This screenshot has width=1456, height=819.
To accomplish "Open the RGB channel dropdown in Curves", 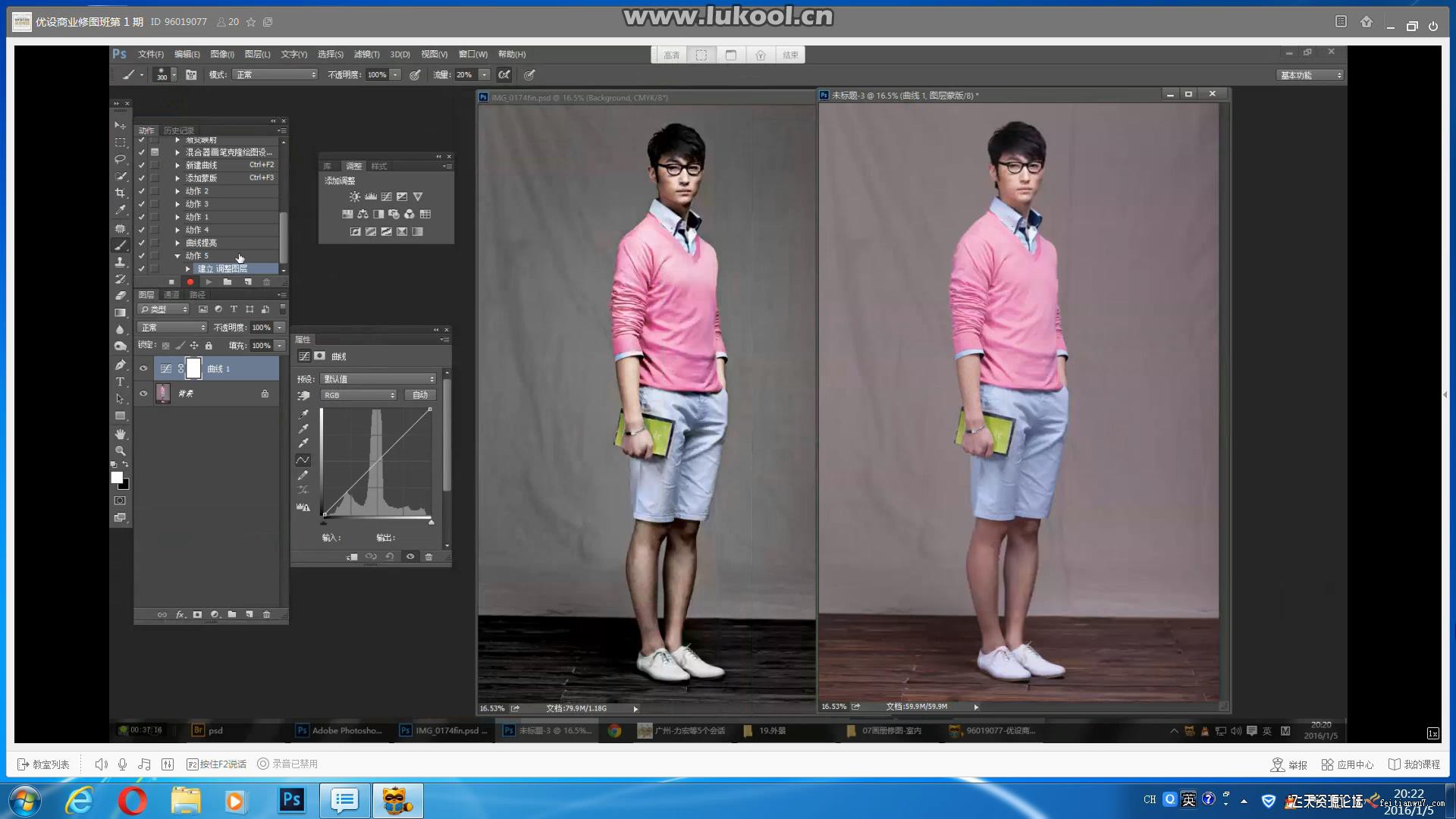I will click(359, 395).
